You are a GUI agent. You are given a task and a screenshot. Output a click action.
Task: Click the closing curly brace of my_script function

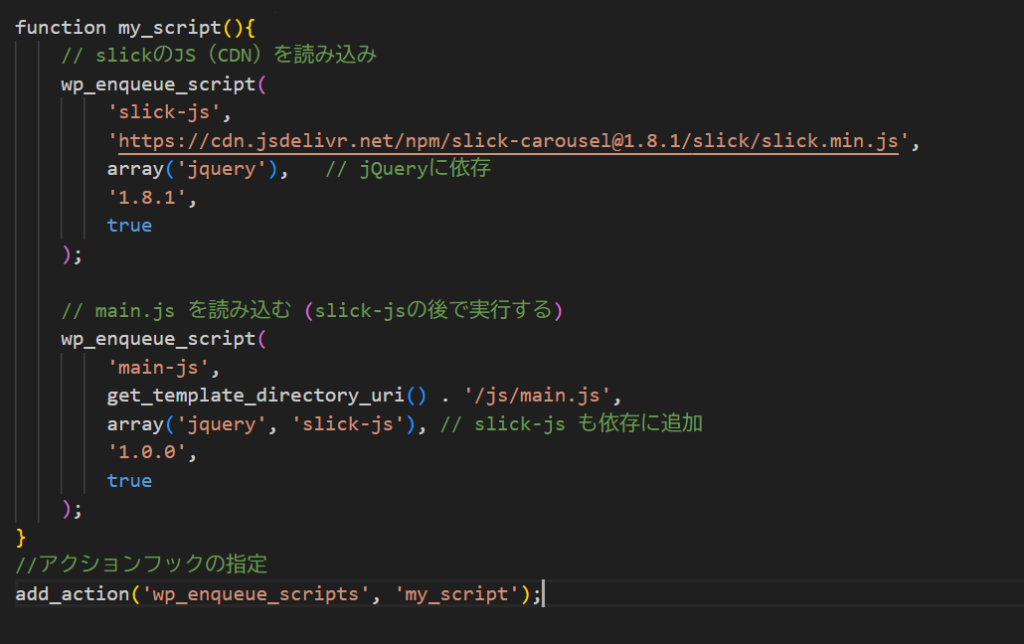coord(21,538)
